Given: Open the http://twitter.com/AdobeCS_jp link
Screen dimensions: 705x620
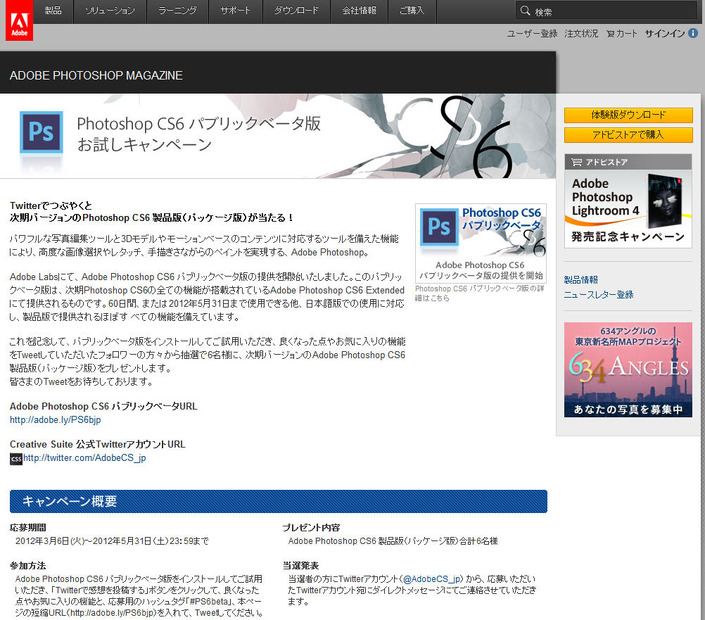Looking at the screenshot, I should [x=85, y=458].
